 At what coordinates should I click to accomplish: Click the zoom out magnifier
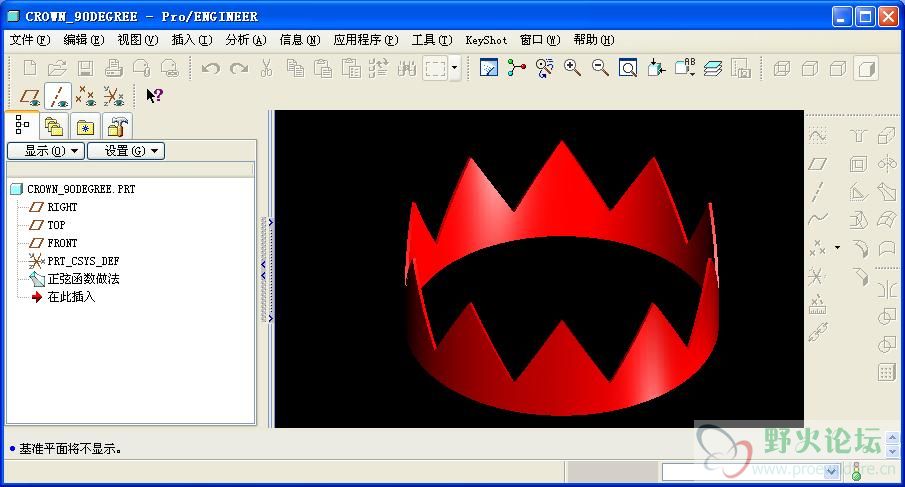click(600, 68)
